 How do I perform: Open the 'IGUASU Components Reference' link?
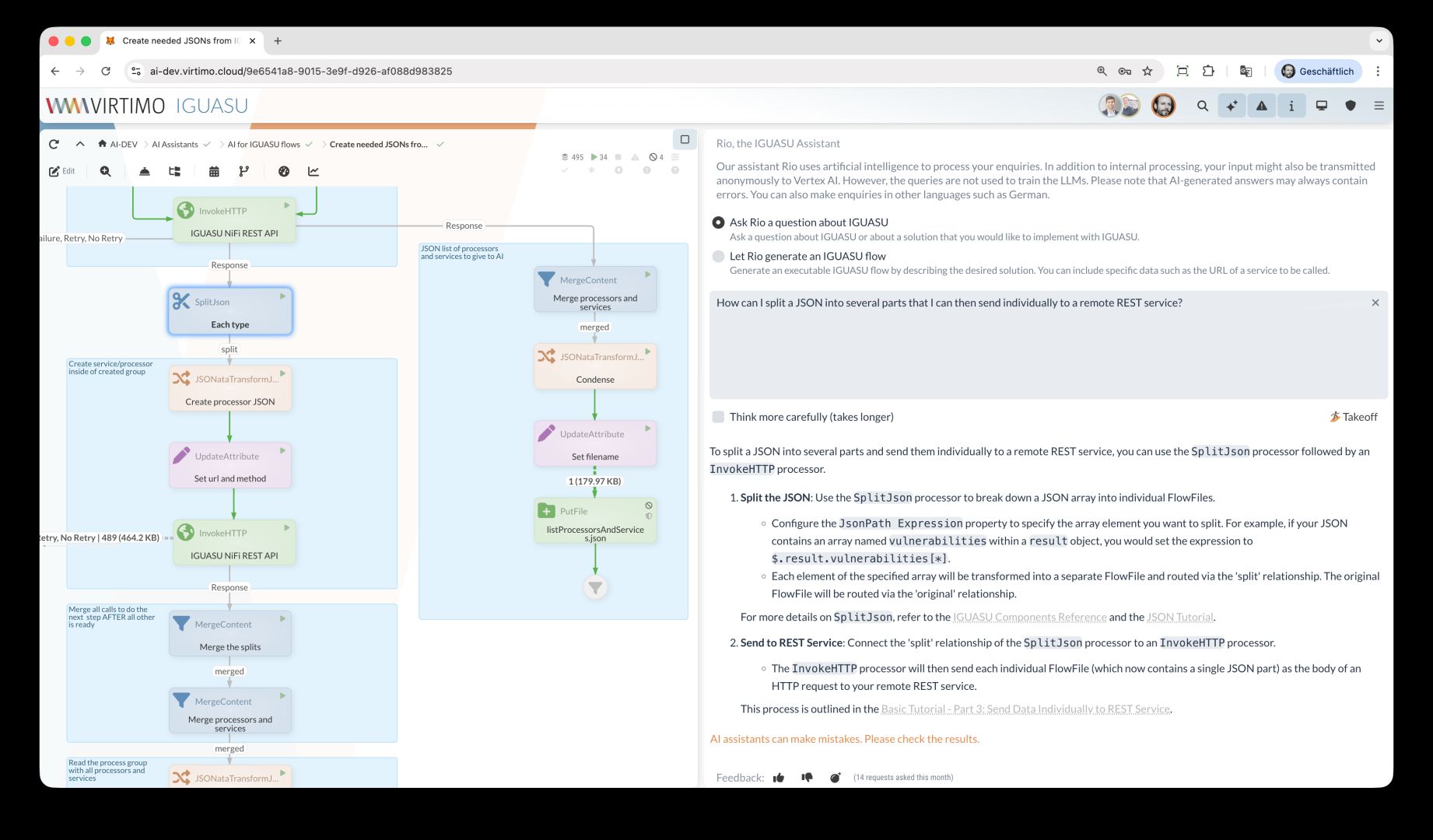(1029, 617)
